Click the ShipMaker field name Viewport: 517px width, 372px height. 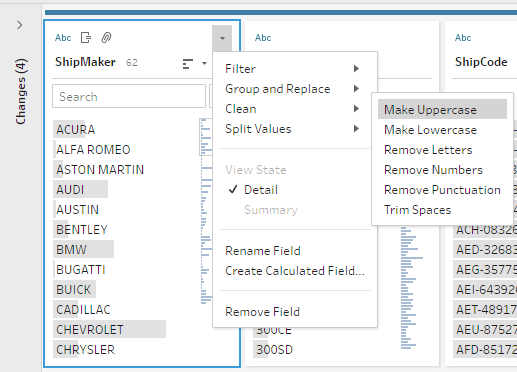coord(85,62)
